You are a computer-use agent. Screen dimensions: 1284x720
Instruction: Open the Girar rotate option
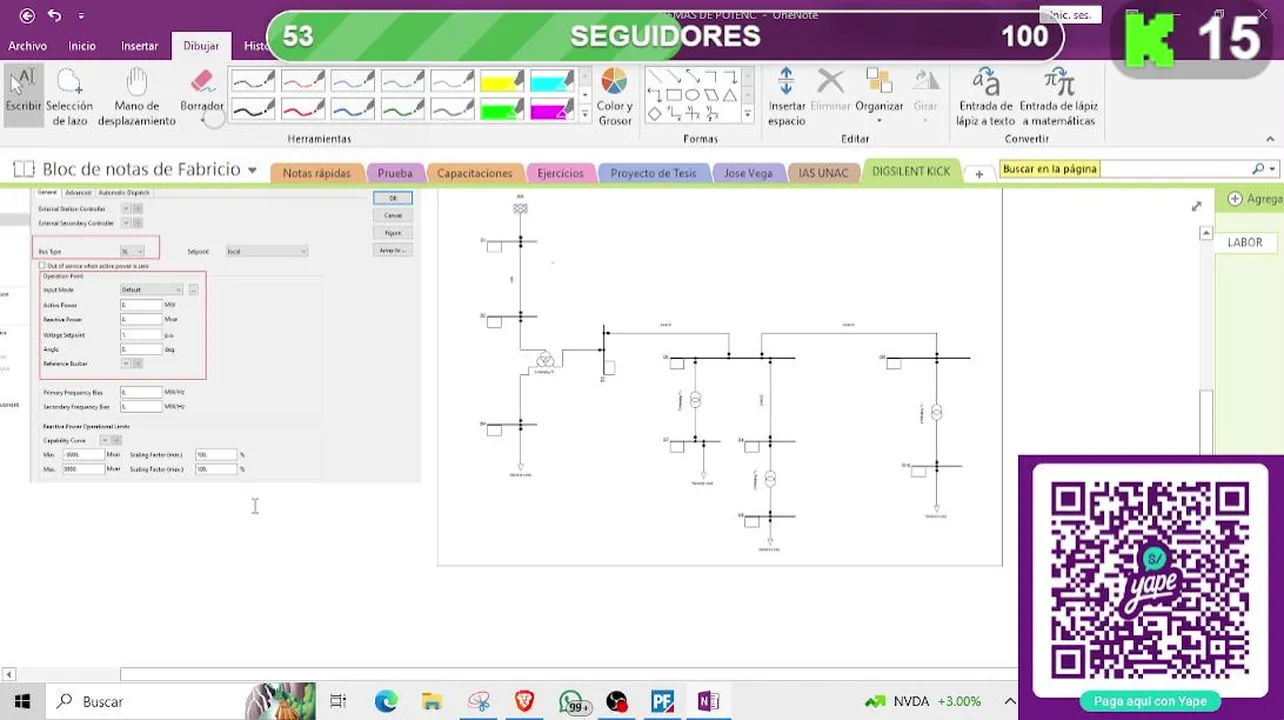click(x=926, y=97)
